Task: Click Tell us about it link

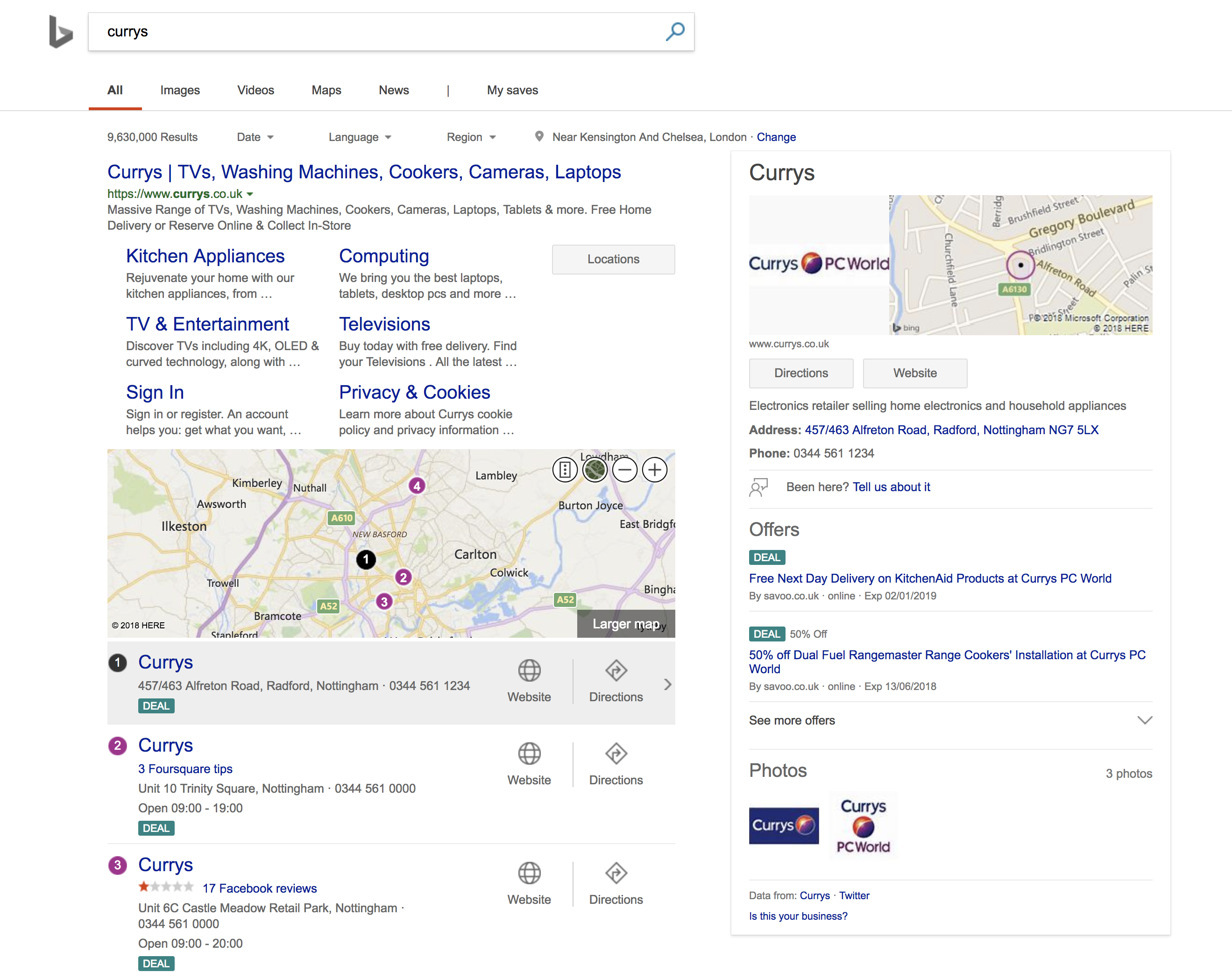Action: point(891,487)
